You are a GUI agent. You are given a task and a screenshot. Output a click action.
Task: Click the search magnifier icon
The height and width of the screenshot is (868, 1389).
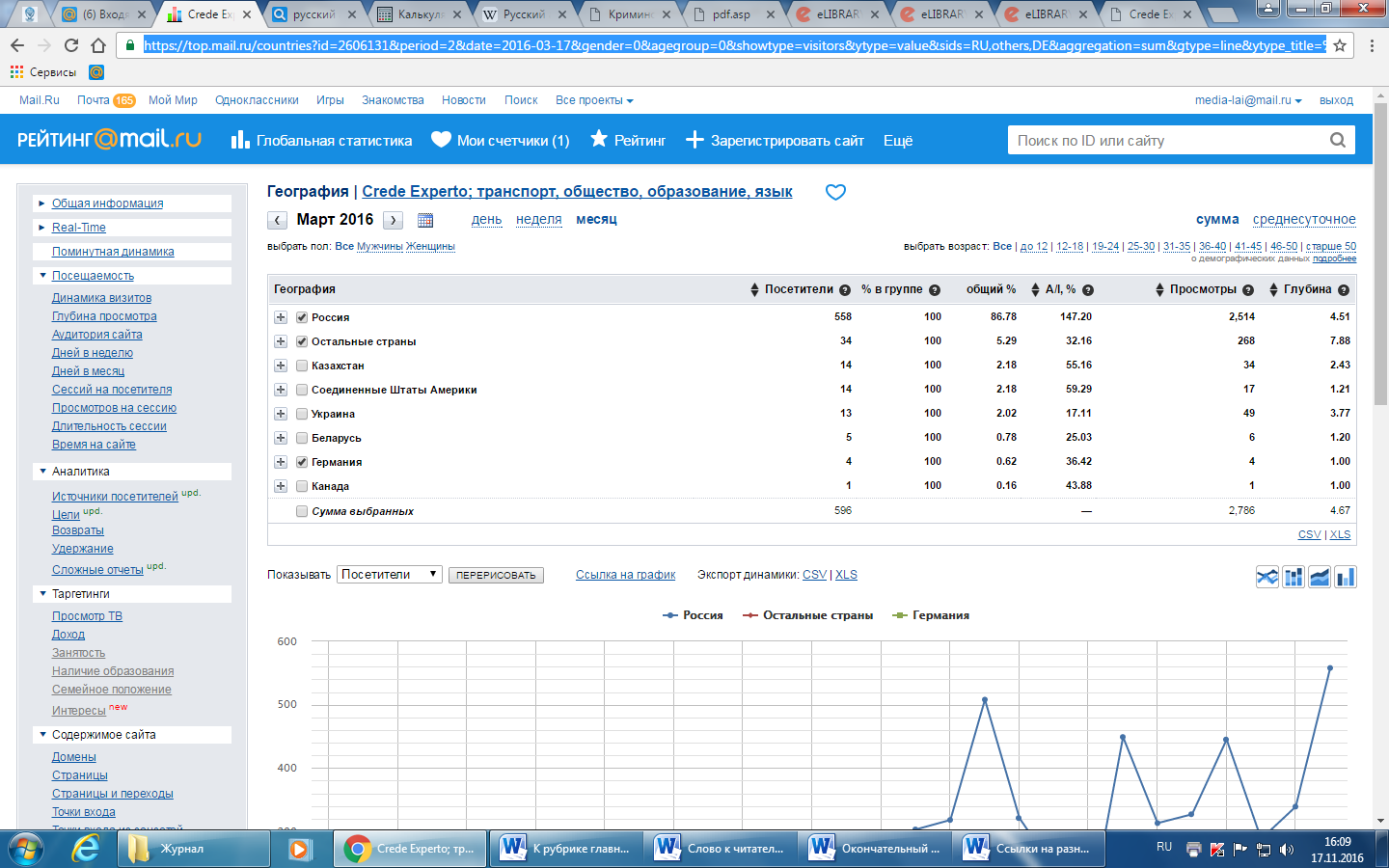click(x=1337, y=140)
